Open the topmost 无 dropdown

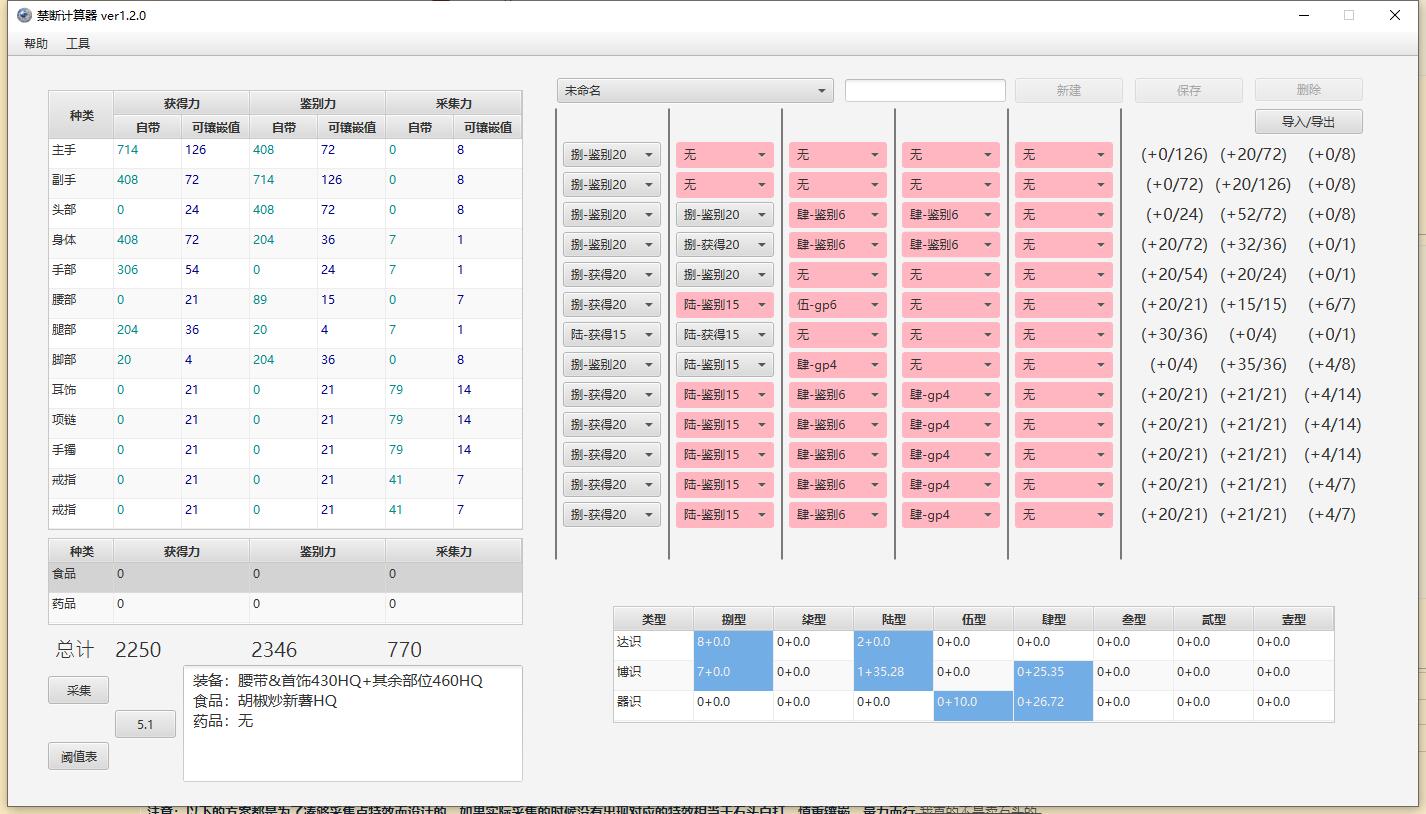pos(724,154)
